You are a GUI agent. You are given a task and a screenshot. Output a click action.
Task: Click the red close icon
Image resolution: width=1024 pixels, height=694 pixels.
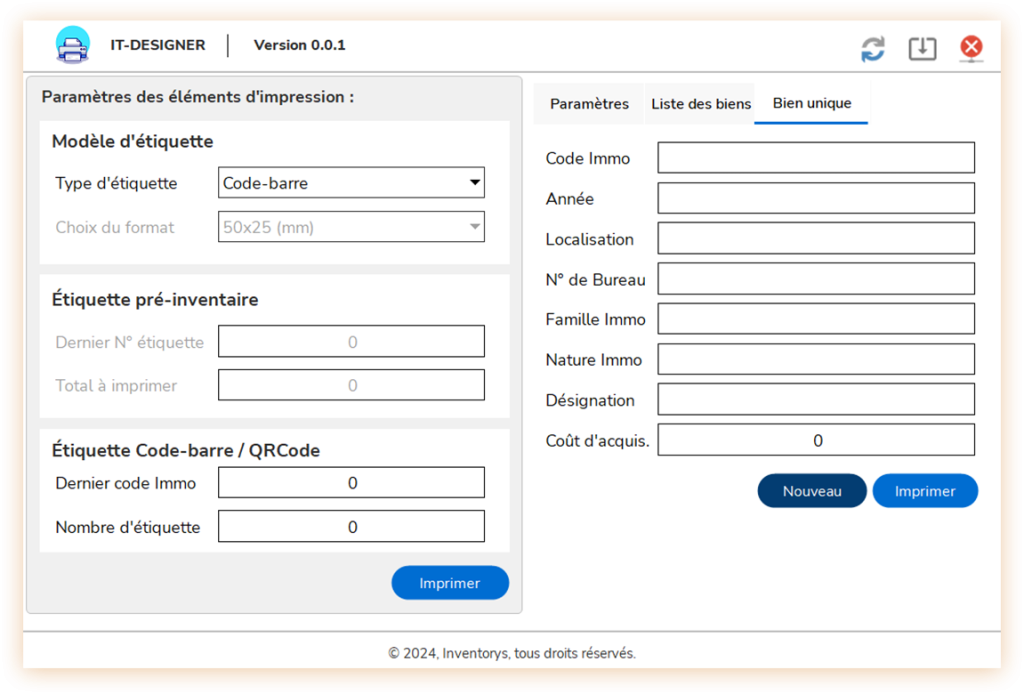click(971, 48)
